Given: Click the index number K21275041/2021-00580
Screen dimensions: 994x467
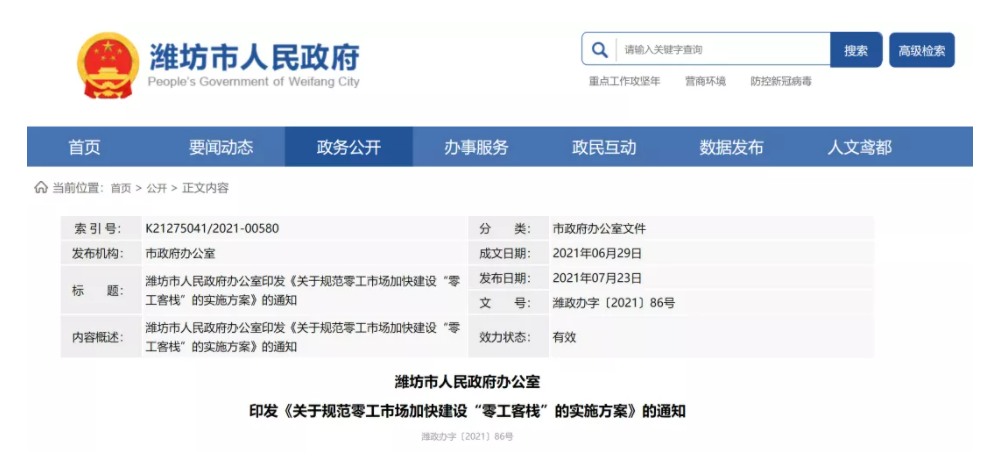Looking at the screenshot, I should (x=212, y=228).
